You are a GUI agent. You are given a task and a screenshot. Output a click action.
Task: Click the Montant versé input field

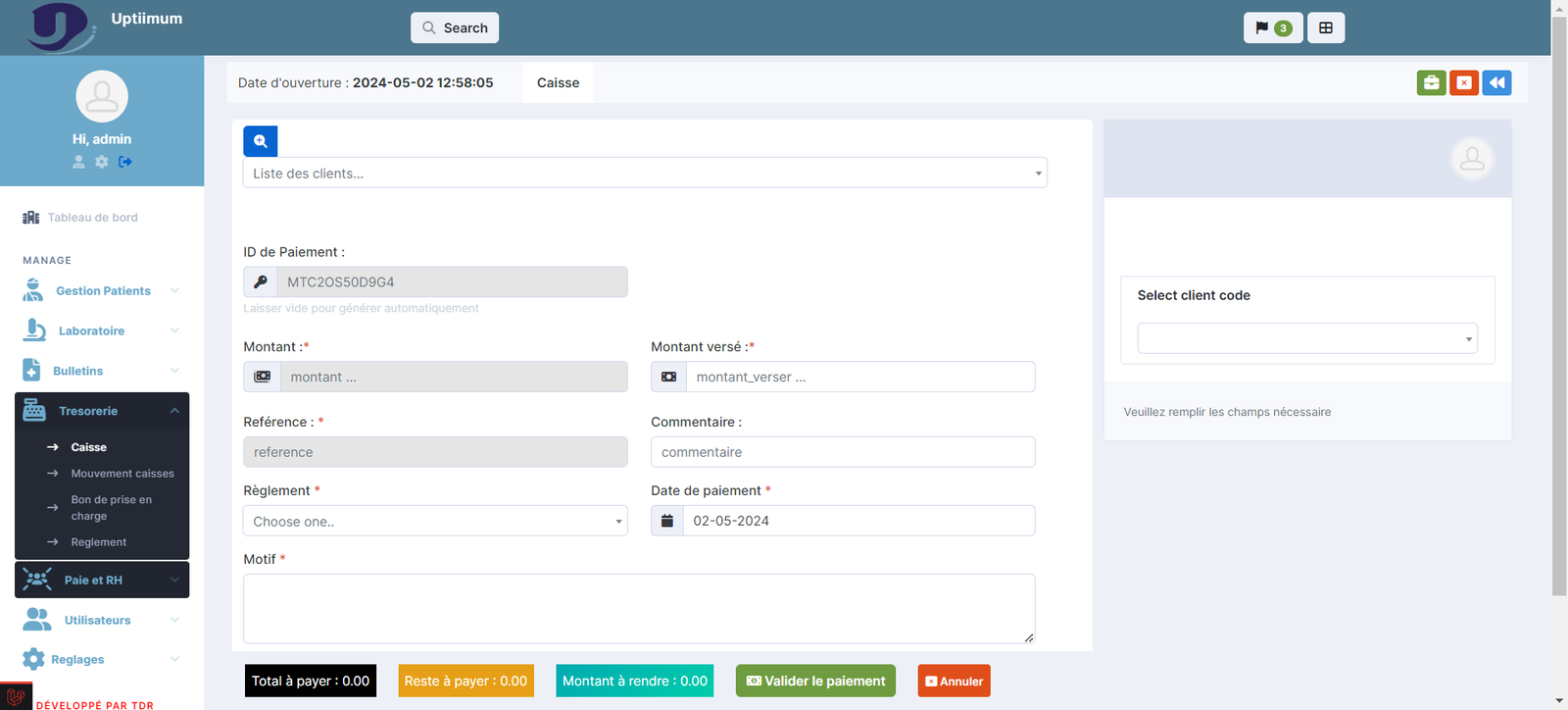(x=859, y=378)
